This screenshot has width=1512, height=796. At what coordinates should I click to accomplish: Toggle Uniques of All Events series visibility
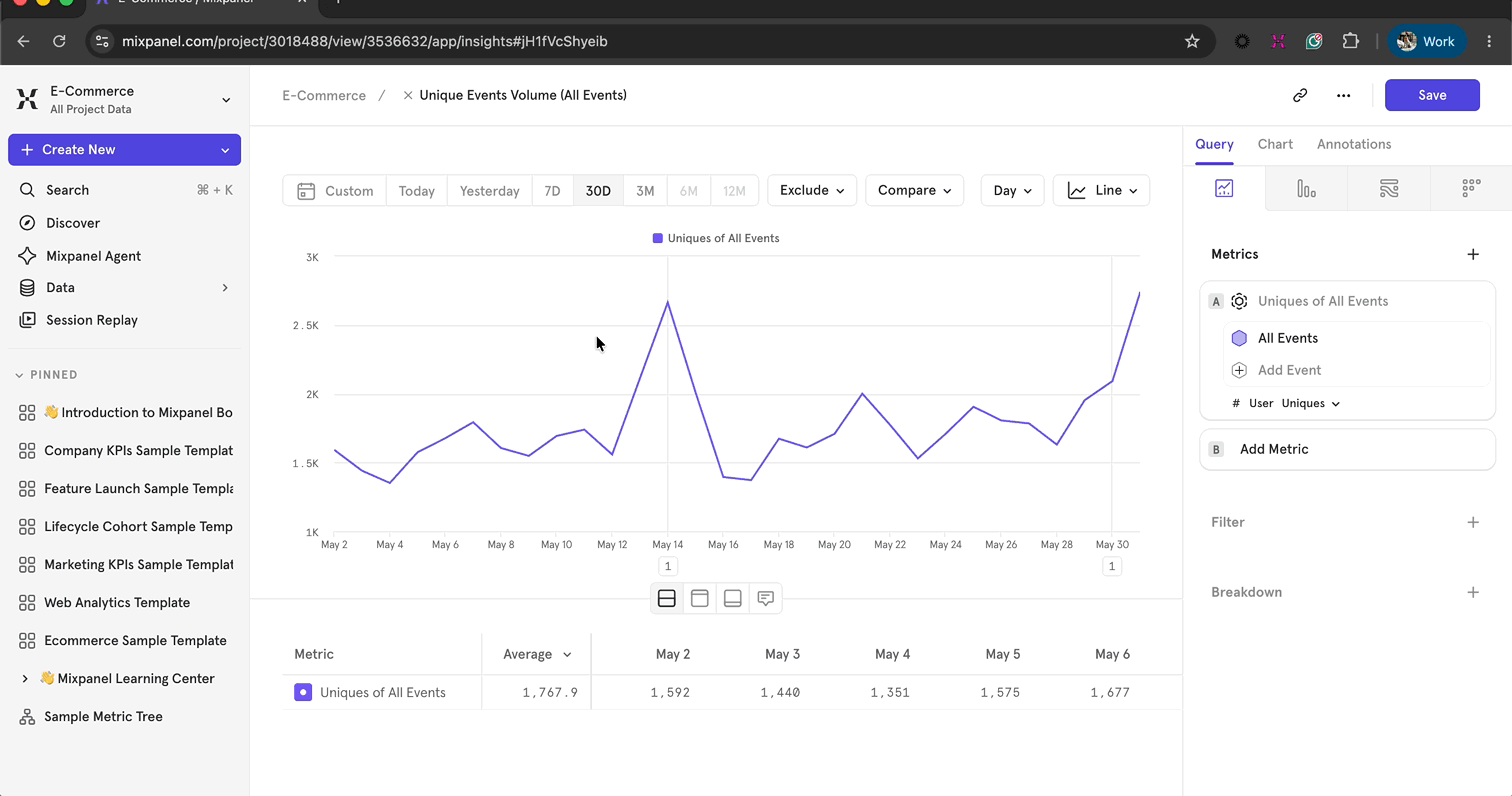[x=303, y=692]
